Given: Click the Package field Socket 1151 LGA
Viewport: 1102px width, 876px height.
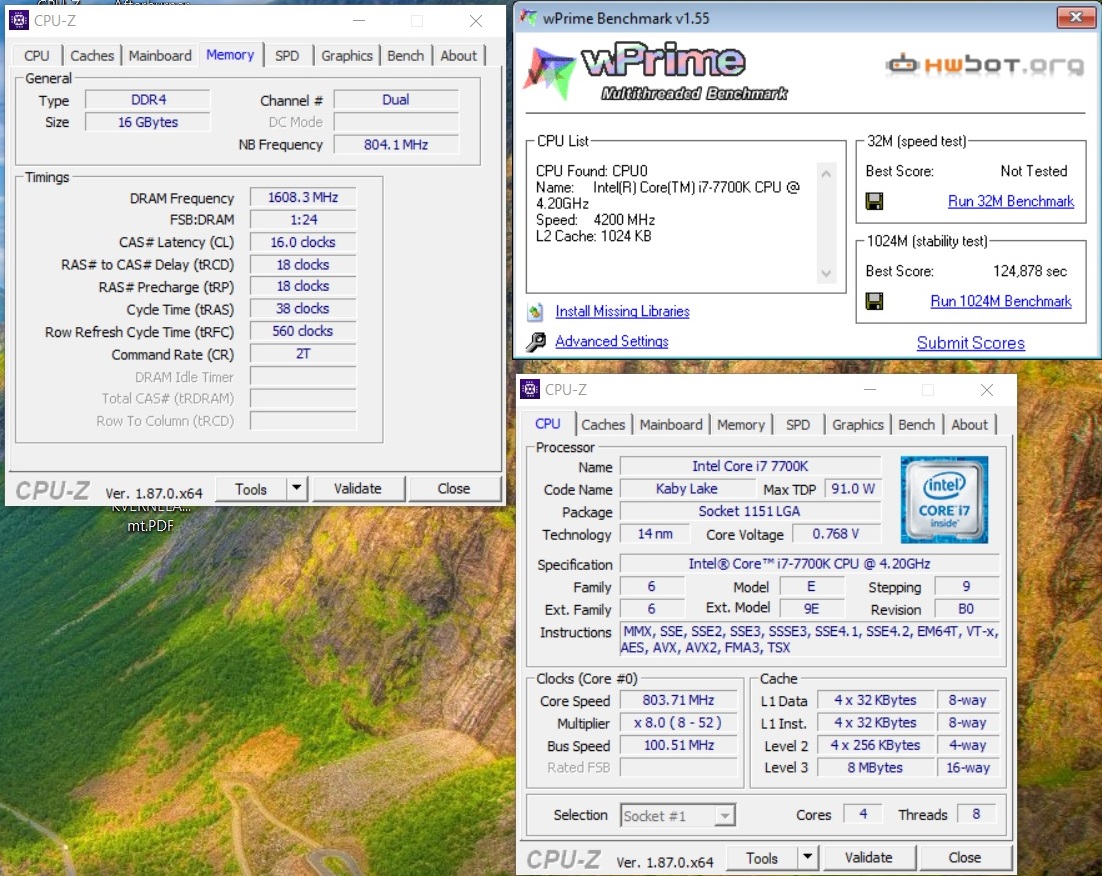Looking at the screenshot, I should tap(749, 511).
